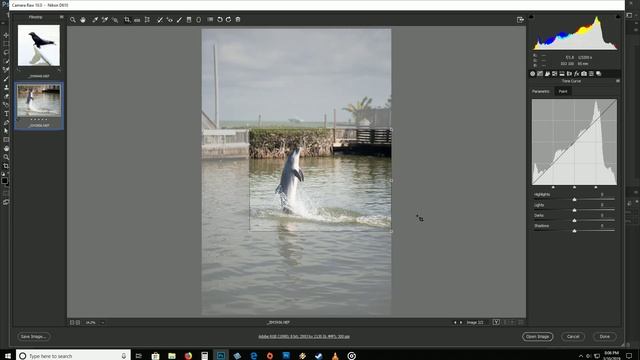Select the Color Sampler tool
Screen dimensions: 640x360
(105, 20)
